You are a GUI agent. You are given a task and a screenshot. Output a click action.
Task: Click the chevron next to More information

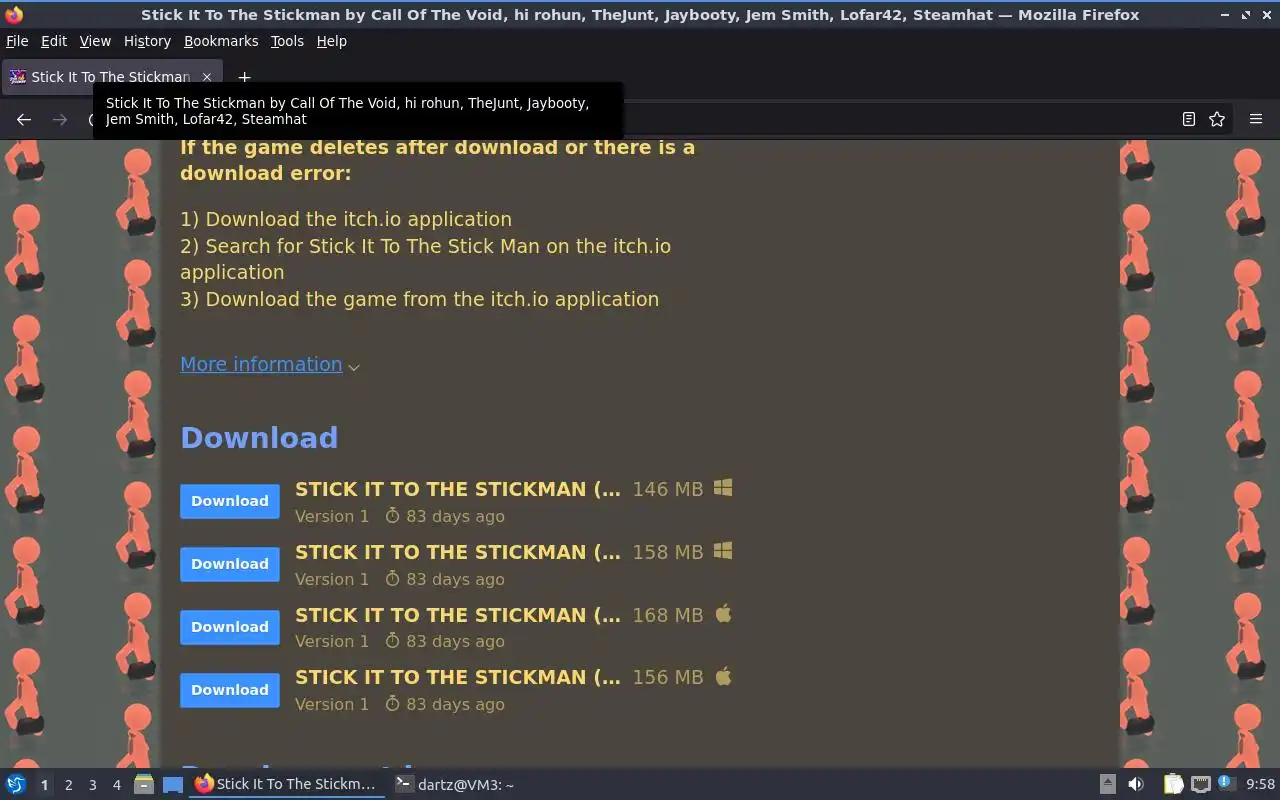click(354, 367)
